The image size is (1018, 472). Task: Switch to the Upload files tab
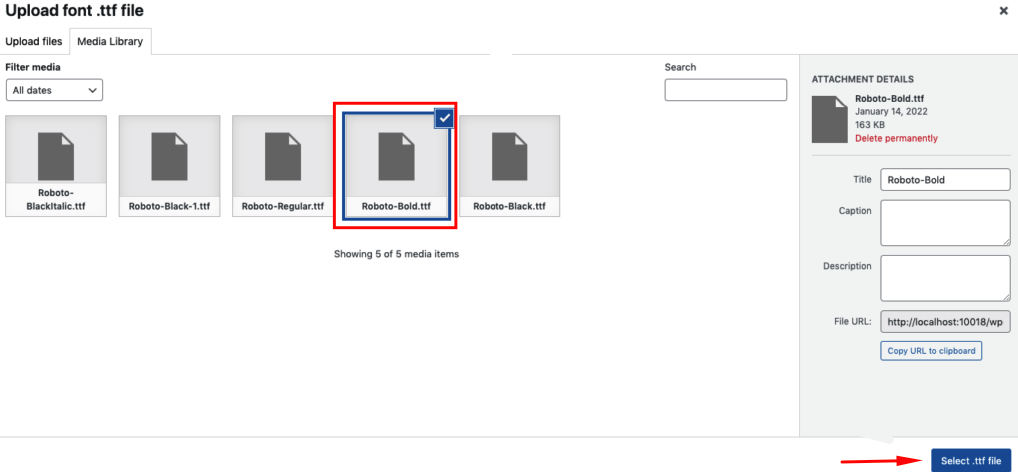coord(34,42)
